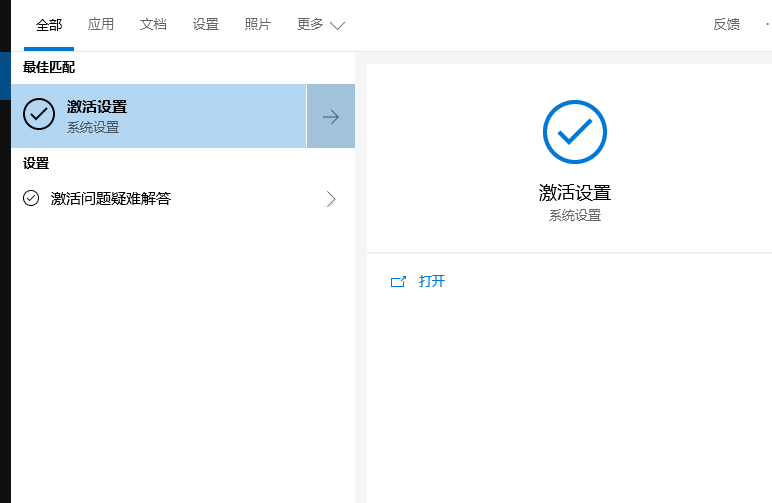Click the chevron arrow next to 更多
772x503 pixels.
pyautogui.click(x=337, y=26)
